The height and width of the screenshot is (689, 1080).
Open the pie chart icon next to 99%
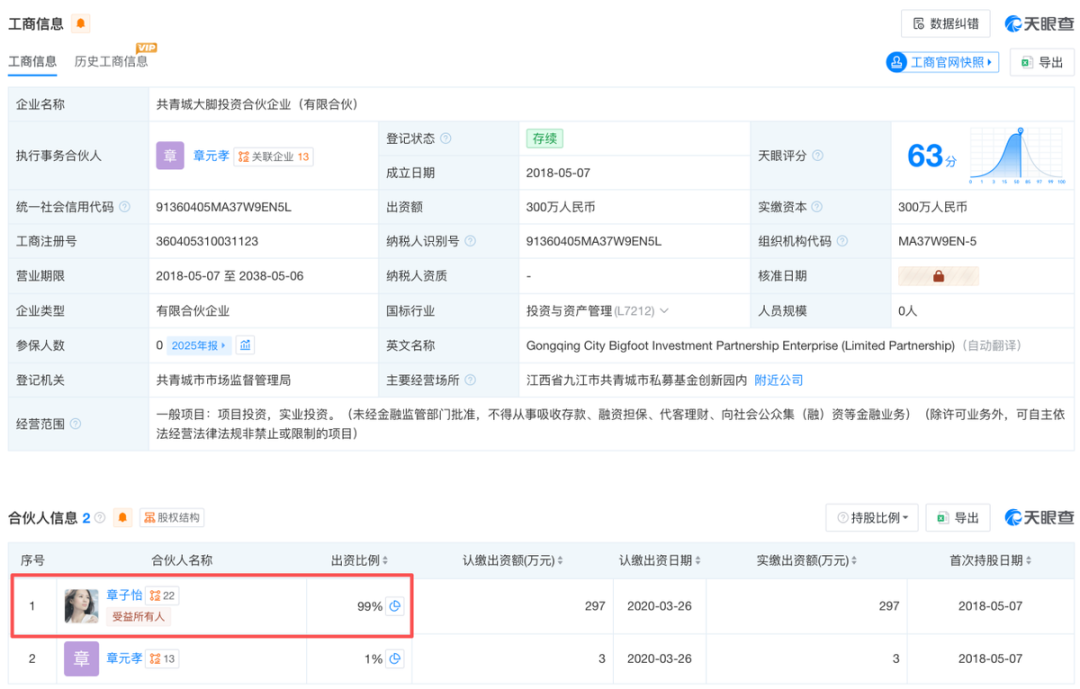395,606
